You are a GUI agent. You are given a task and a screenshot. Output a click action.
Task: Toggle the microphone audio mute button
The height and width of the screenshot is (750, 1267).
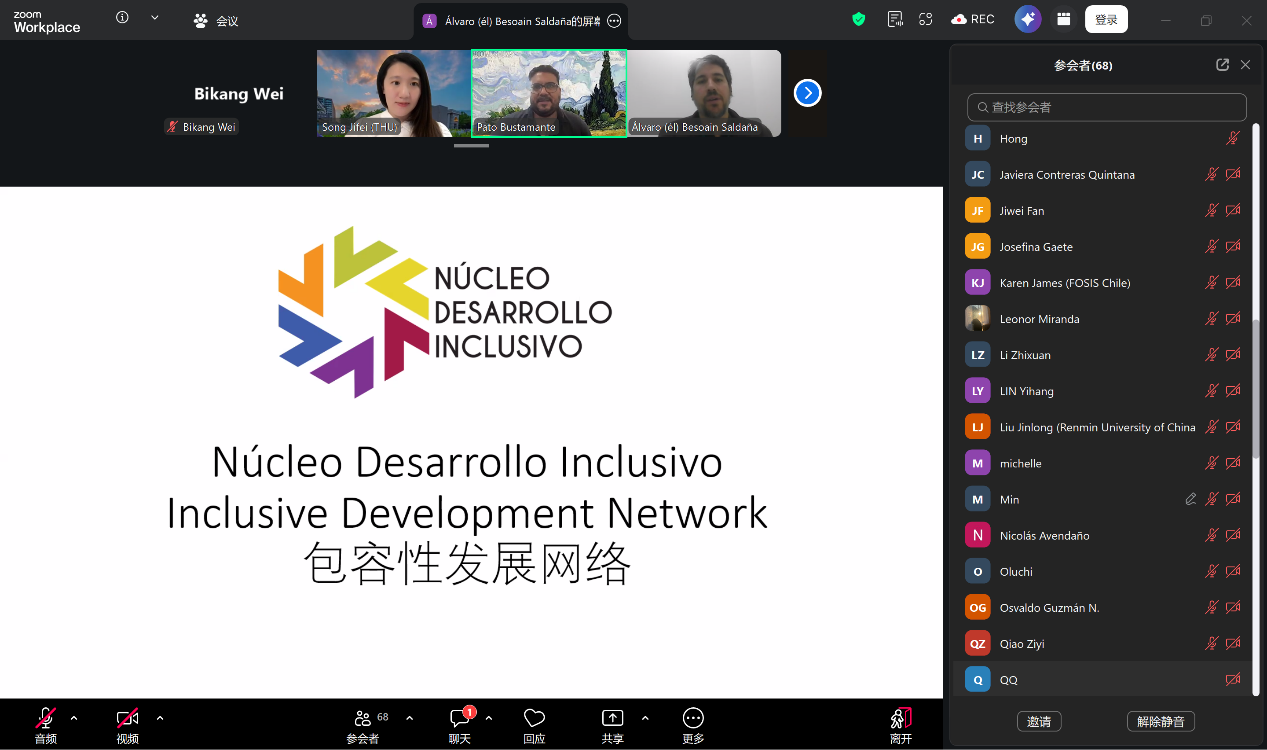(x=46, y=718)
